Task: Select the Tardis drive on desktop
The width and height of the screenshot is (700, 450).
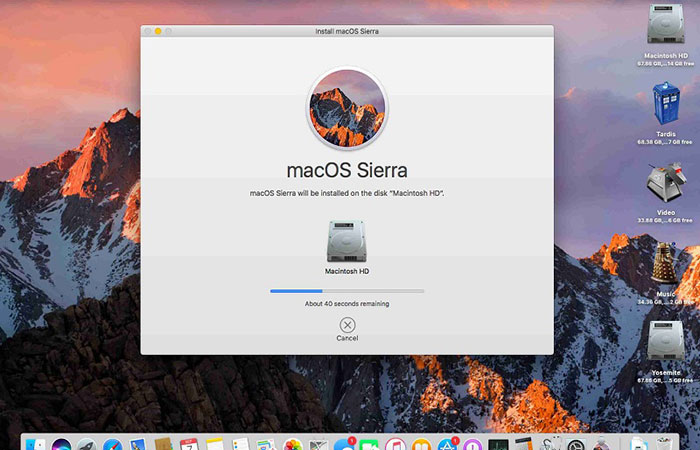Action: tap(666, 103)
